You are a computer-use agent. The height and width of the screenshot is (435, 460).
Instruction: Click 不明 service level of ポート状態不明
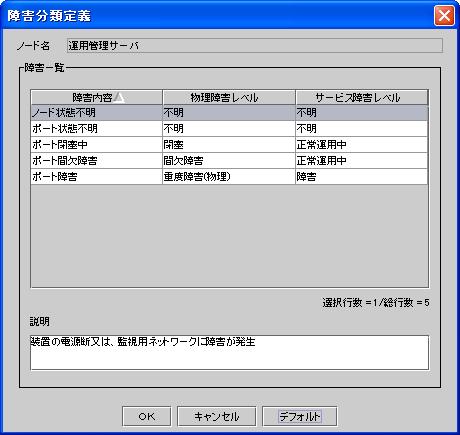[x=362, y=129]
